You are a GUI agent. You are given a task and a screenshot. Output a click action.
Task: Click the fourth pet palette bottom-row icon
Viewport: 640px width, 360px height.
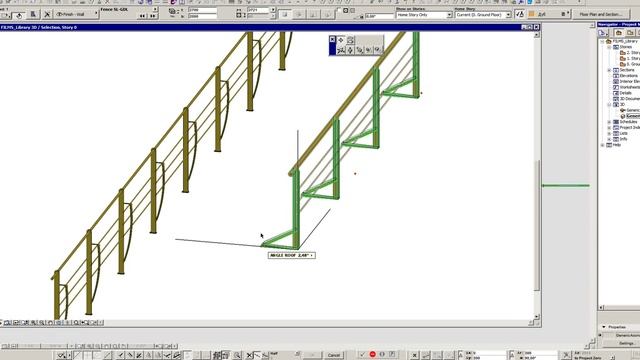(x=369, y=50)
